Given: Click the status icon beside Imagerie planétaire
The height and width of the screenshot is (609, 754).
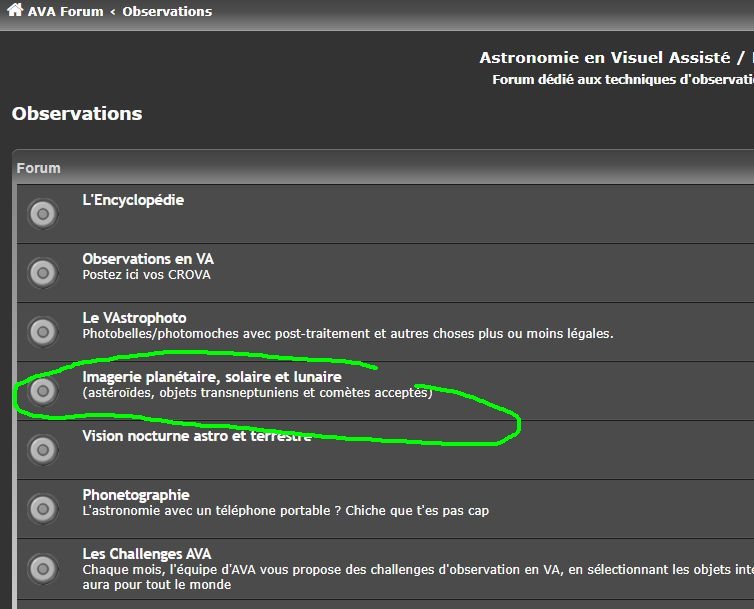Looking at the screenshot, I should tap(42, 391).
